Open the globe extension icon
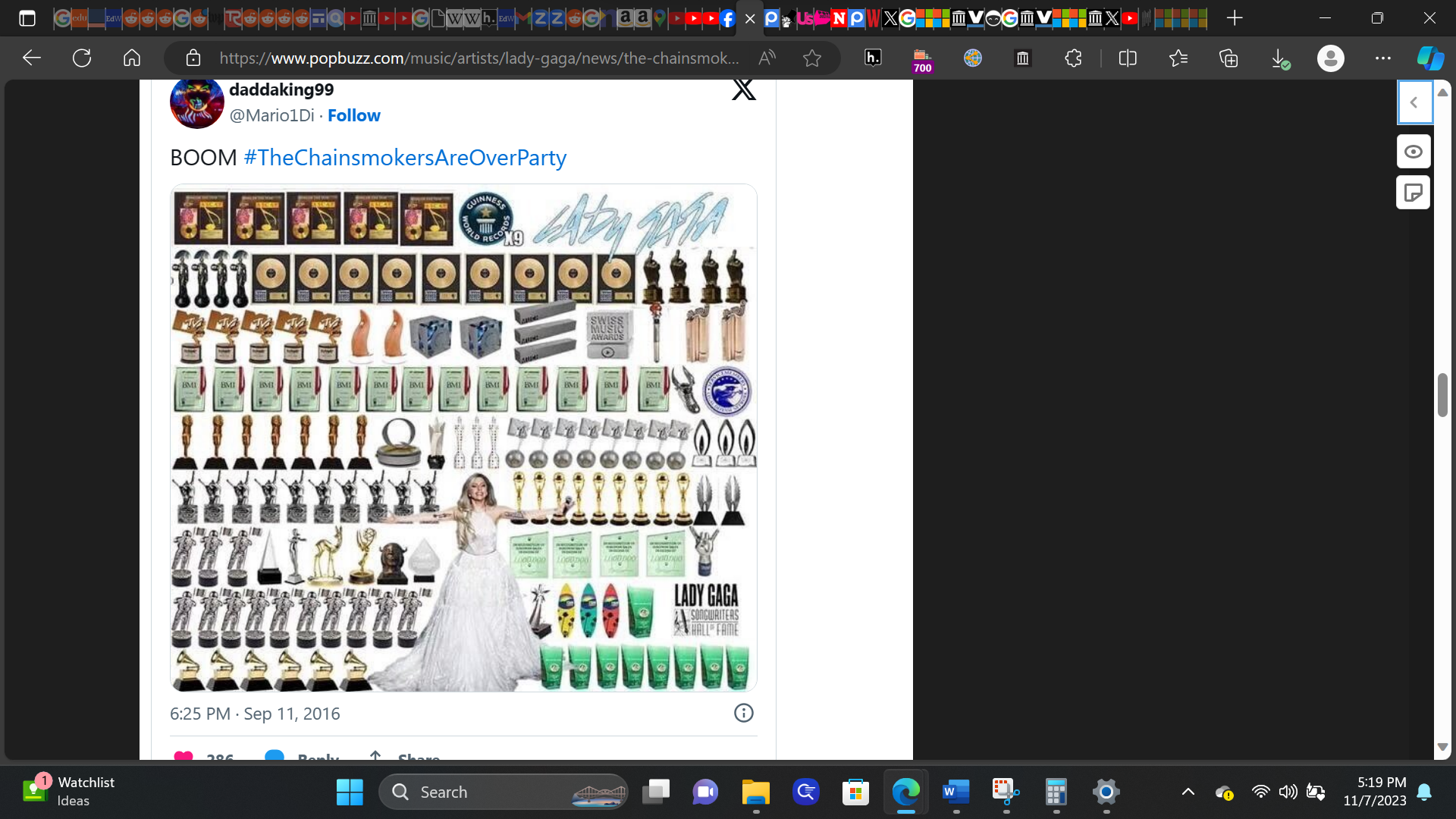The image size is (1456, 819). [x=973, y=58]
